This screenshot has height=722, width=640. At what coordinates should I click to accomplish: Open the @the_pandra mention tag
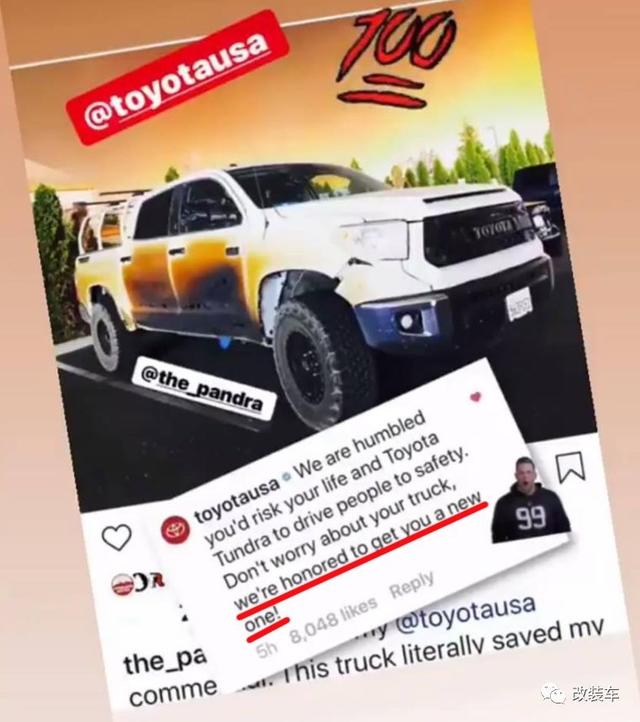(x=203, y=388)
